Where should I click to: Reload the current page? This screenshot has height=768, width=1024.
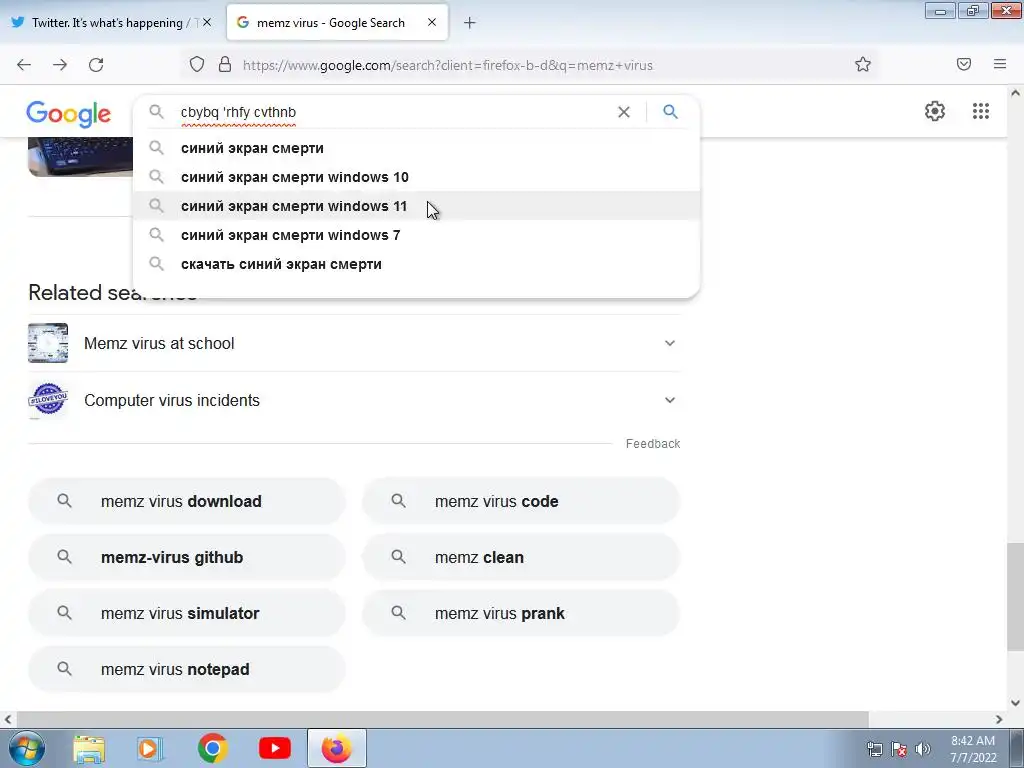[96, 65]
